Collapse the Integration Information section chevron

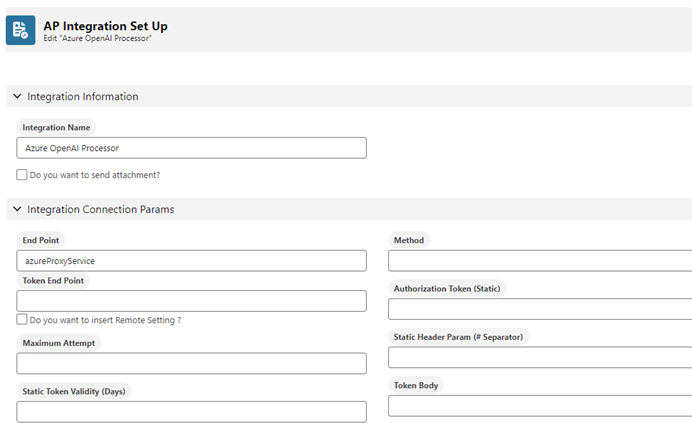coord(17,96)
